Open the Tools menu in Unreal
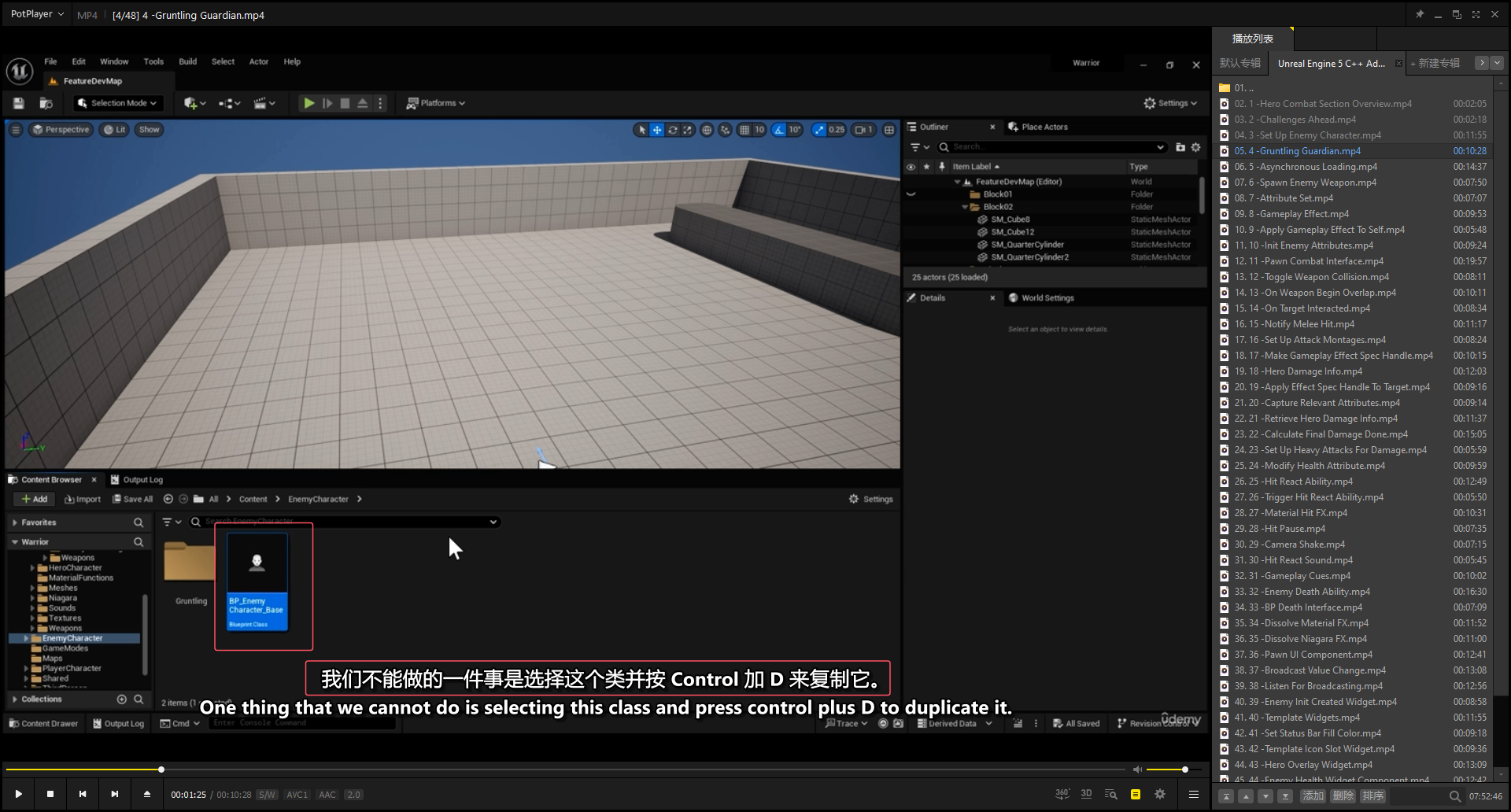1511x812 pixels. click(153, 61)
